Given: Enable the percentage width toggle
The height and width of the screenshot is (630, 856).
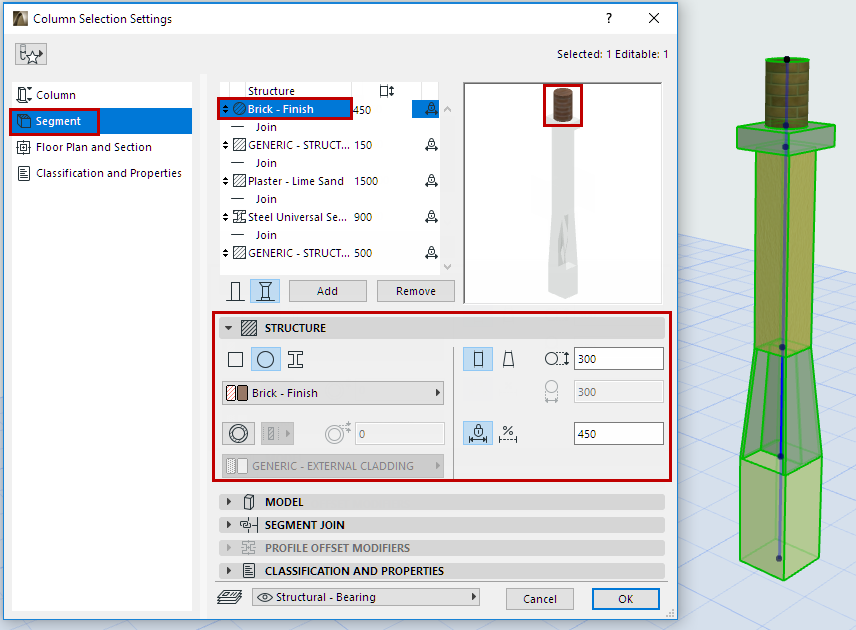Looking at the screenshot, I should point(508,434).
